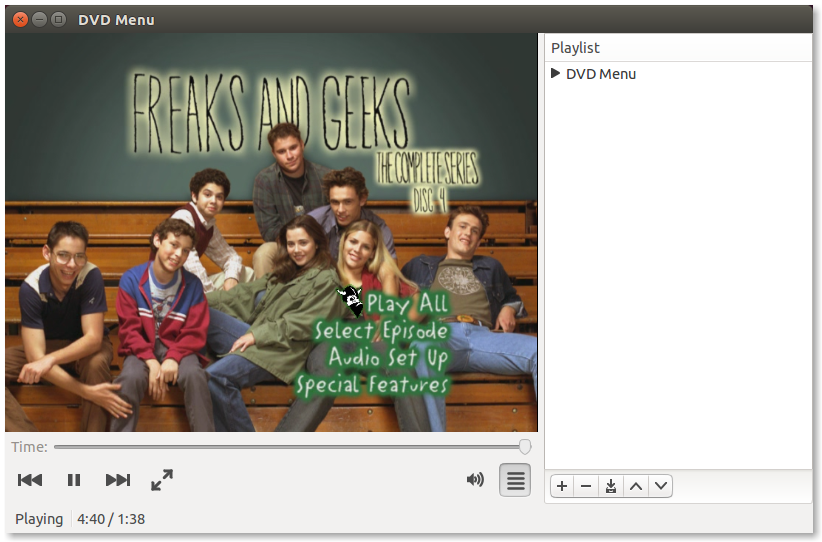Close the DVD Menu window
The height and width of the screenshot is (542, 822).
tap(20, 19)
